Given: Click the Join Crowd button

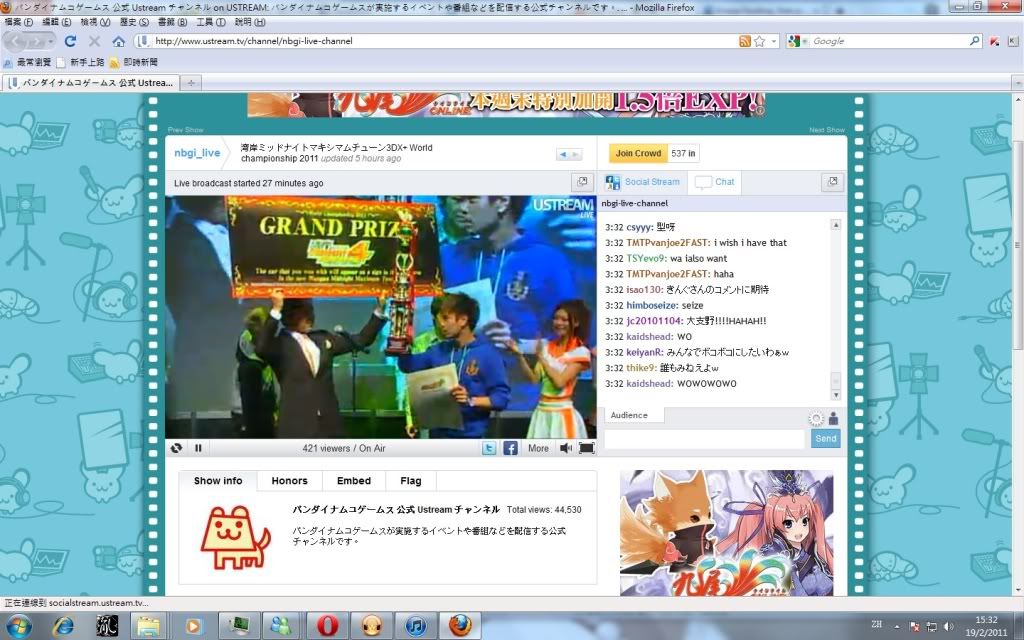Looking at the screenshot, I should tap(638, 153).
